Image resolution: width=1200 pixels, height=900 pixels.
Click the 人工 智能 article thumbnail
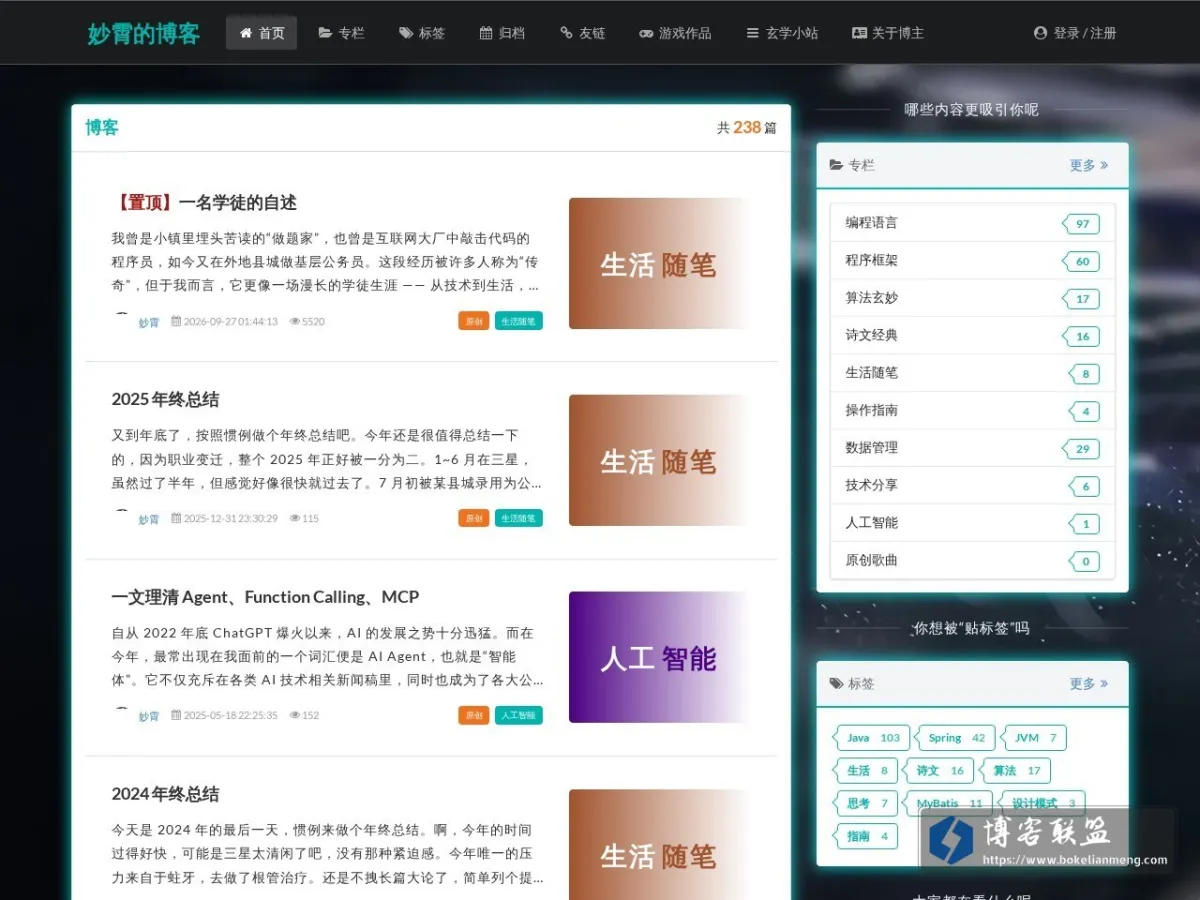pos(658,657)
